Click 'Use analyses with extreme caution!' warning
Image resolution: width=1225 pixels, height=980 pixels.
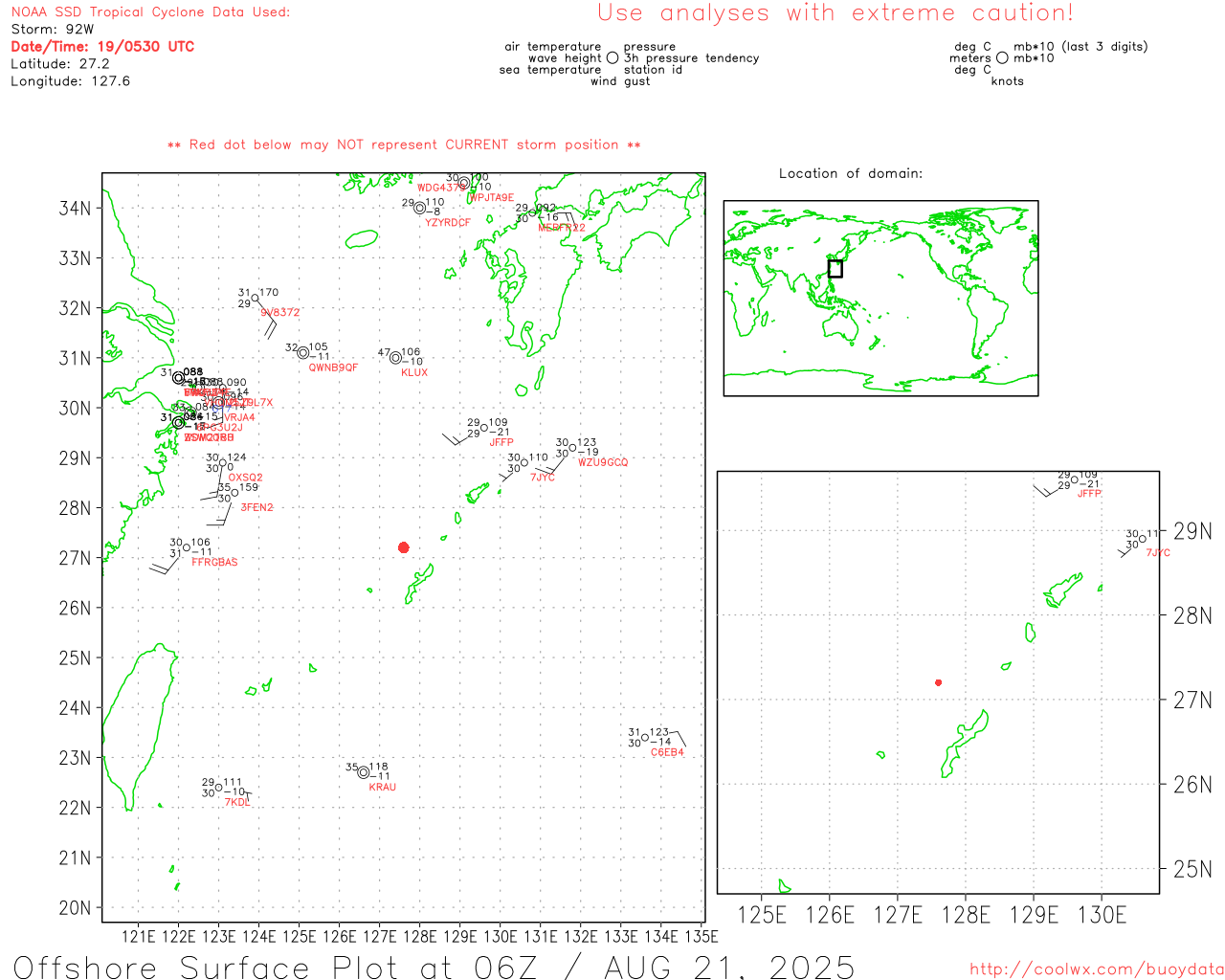click(x=835, y=13)
